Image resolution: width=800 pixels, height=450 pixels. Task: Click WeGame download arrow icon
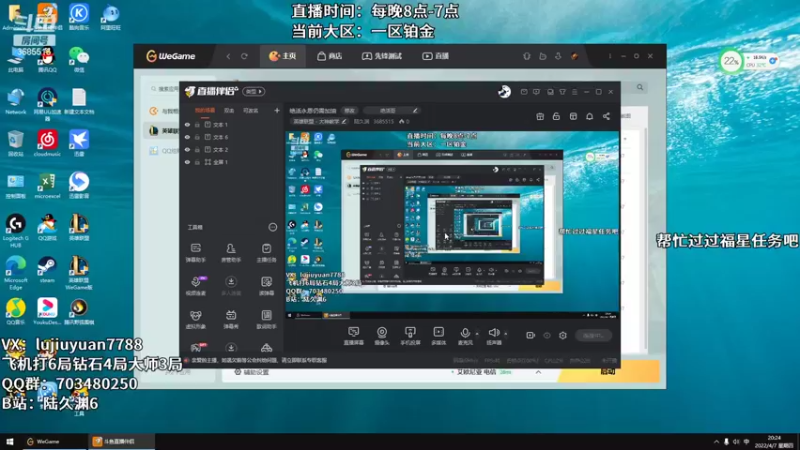coord(558,56)
